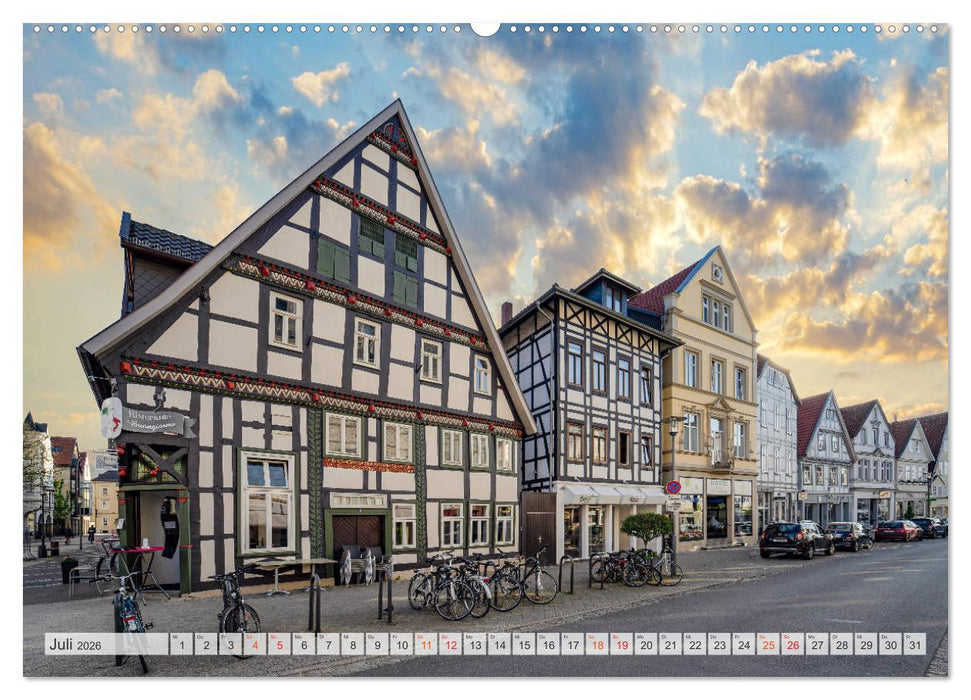
Task: Click the green shutters in the gable
Action: (x=335, y=260)
